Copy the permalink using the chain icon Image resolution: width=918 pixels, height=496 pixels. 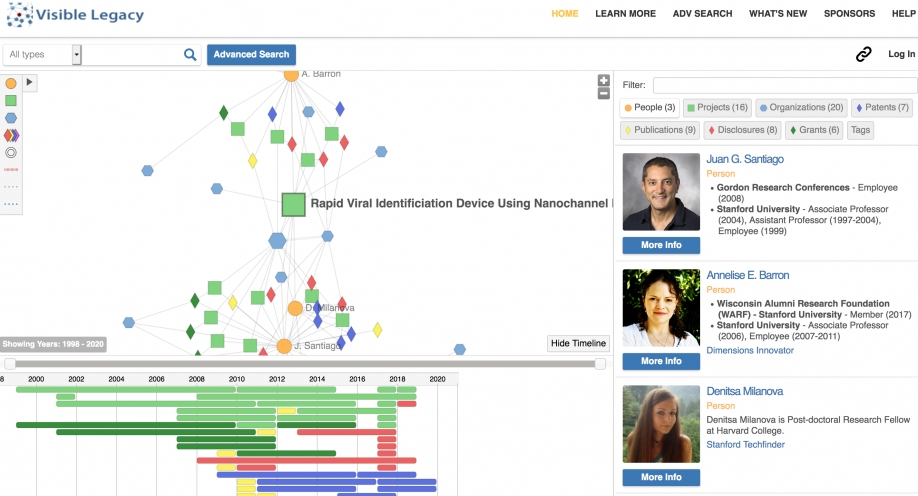pos(863,55)
